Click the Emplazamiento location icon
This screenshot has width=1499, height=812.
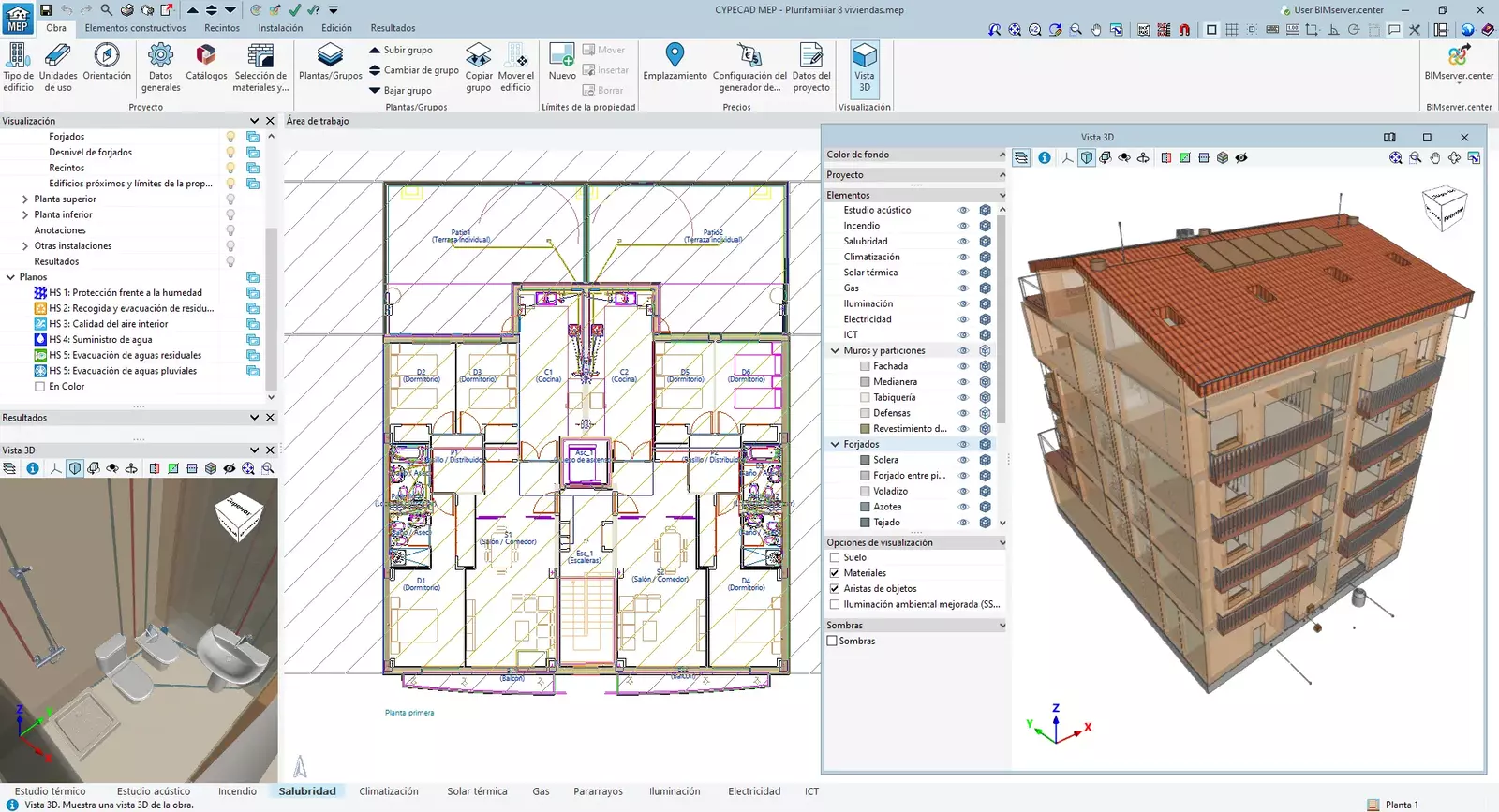point(675,56)
